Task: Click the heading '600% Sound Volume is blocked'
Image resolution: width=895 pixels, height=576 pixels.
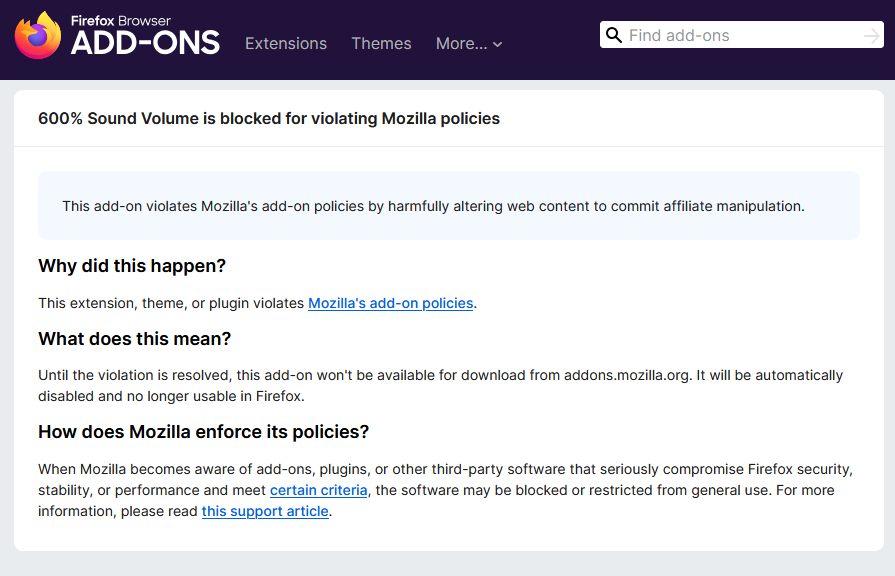Action: tap(269, 119)
